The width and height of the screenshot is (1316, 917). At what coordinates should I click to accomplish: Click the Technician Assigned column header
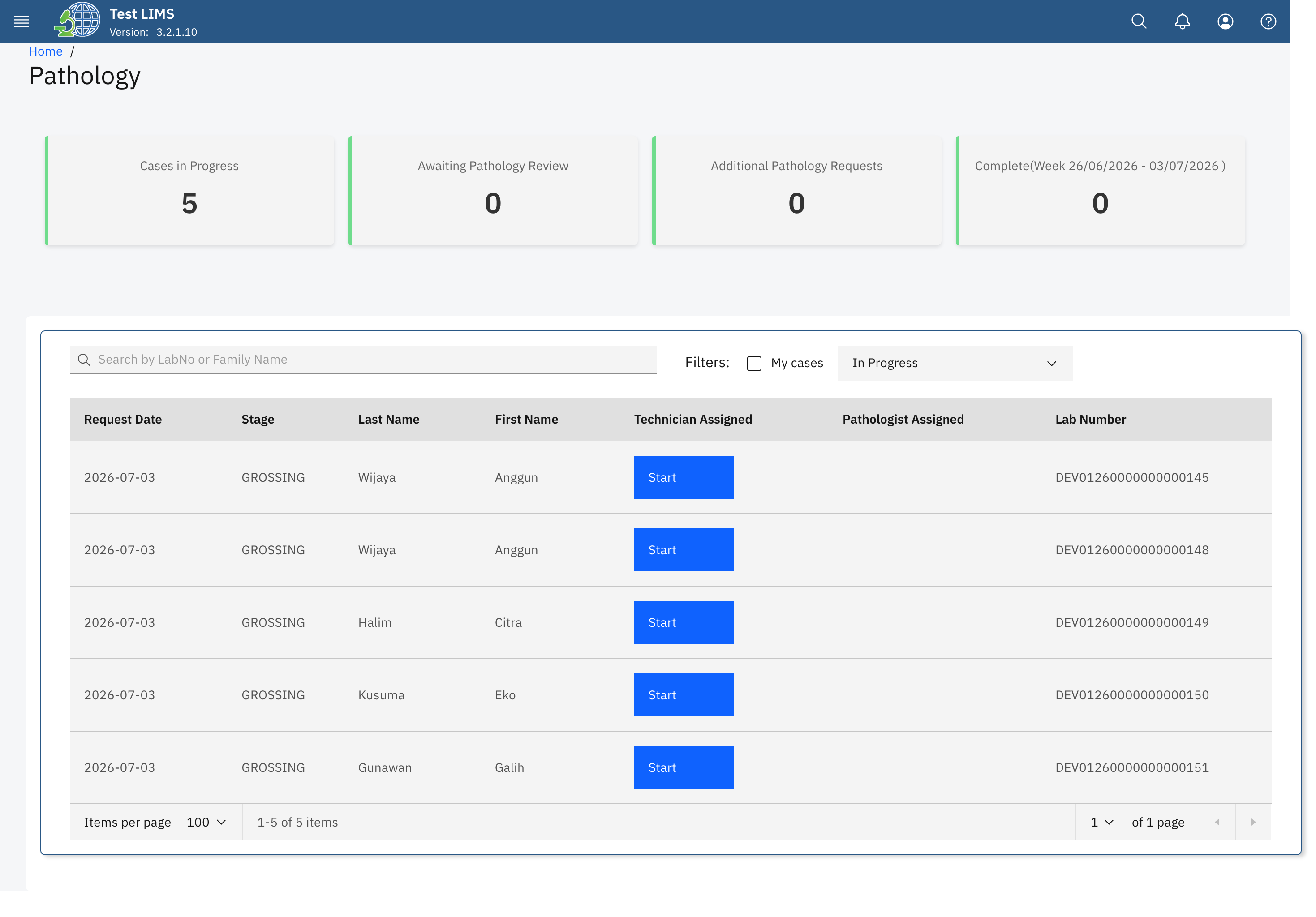(693, 419)
